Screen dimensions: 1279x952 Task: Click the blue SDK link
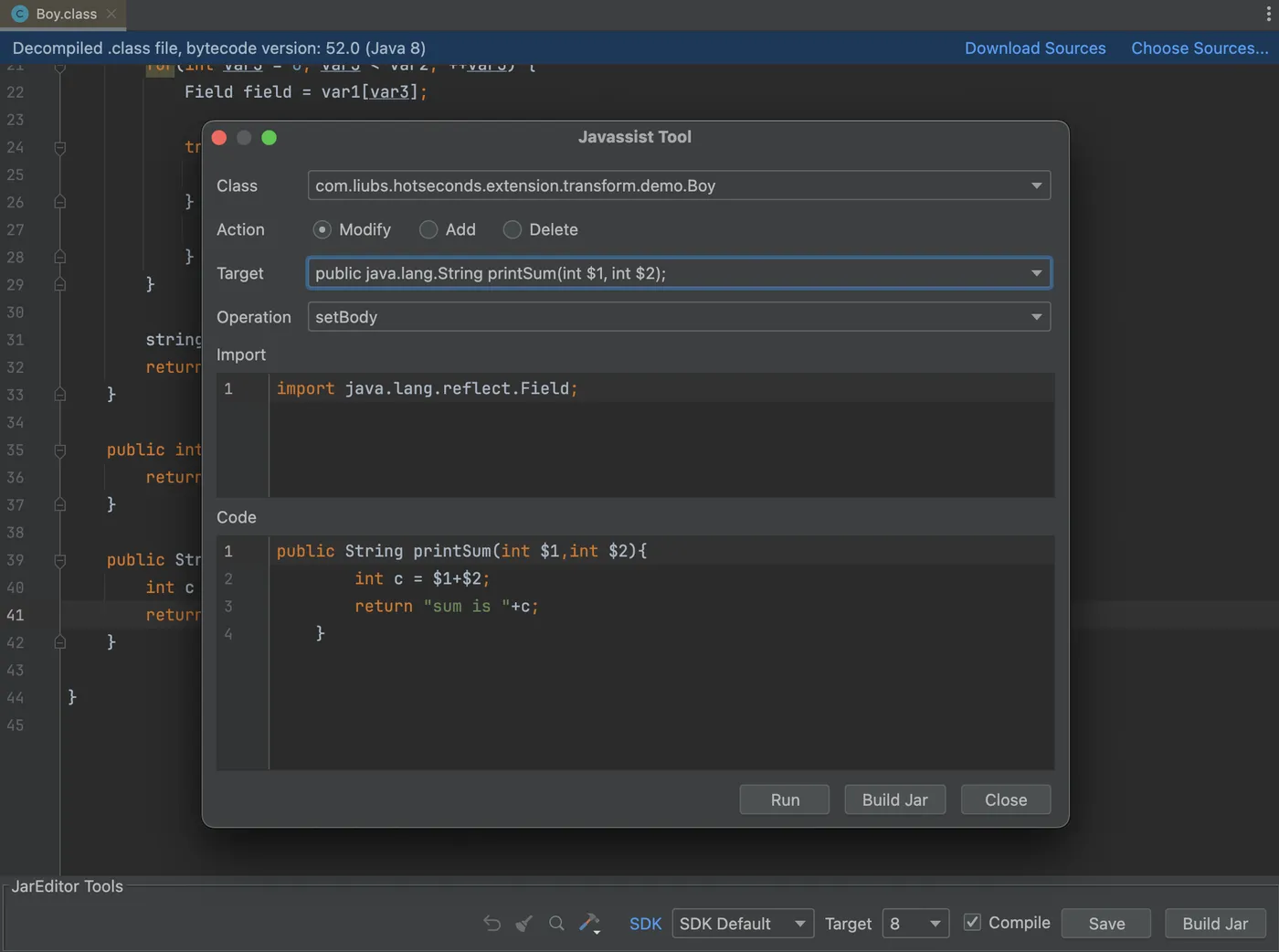pyautogui.click(x=645, y=924)
